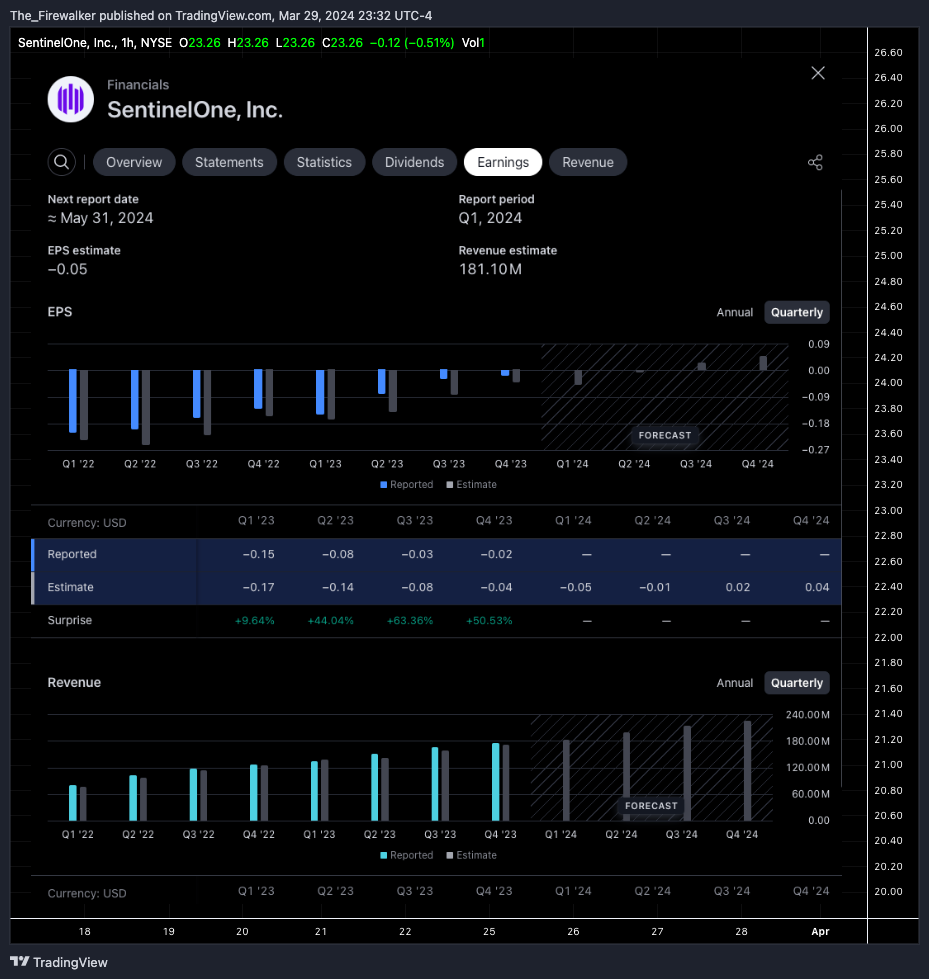Click the Q1 '24 estimate −0.05 cell
The image size is (929, 979).
[x=575, y=588]
